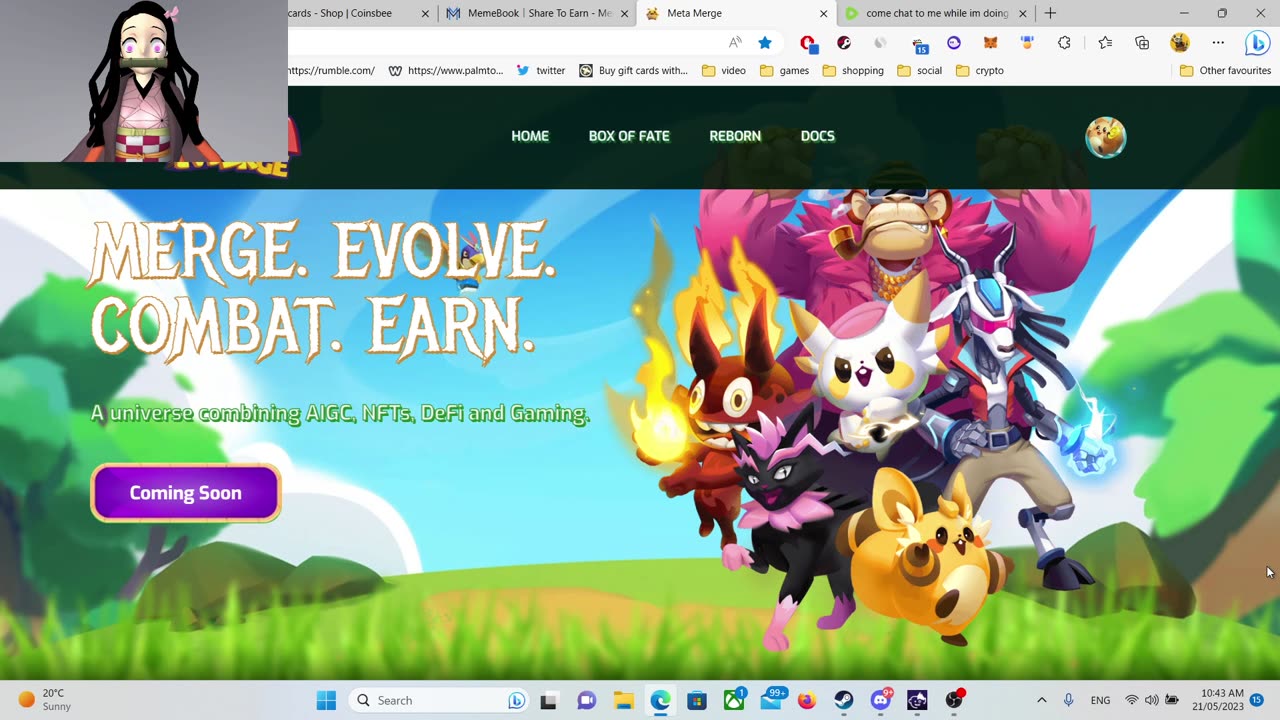Open the Settings and more ellipsis
This screenshot has width=1280, height=720.
pos(1218,43)
